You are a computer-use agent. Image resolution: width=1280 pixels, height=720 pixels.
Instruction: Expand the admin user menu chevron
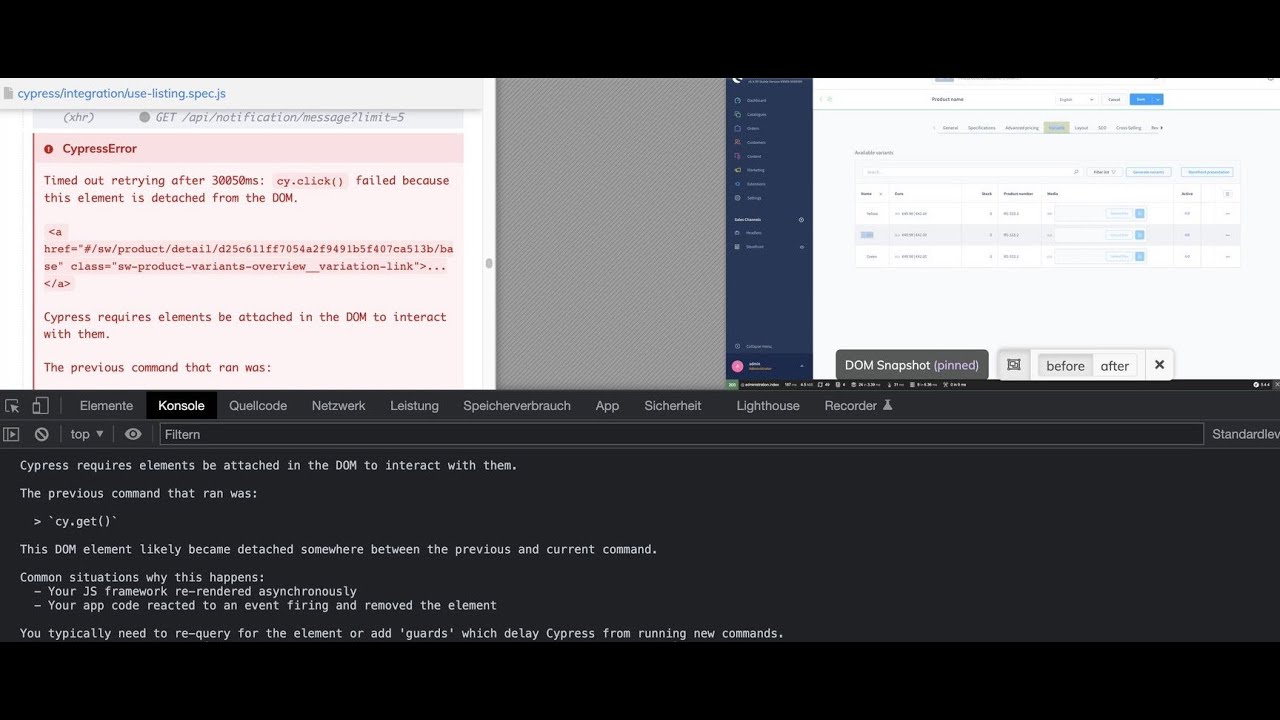click(x=801, y=366)
